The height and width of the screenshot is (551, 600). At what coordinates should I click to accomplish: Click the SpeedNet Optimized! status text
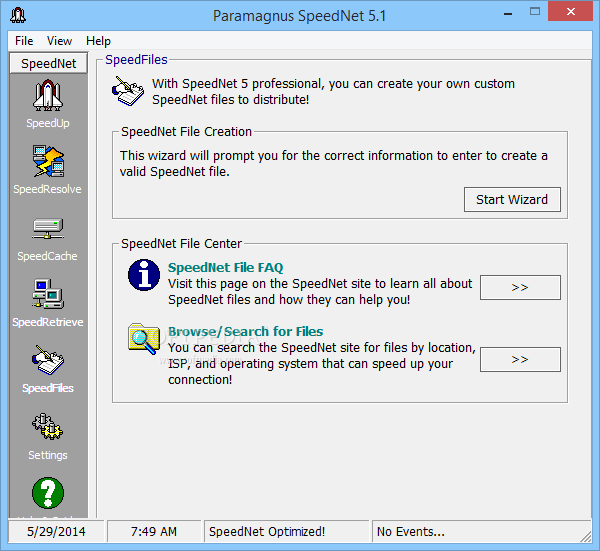(267, 531)
